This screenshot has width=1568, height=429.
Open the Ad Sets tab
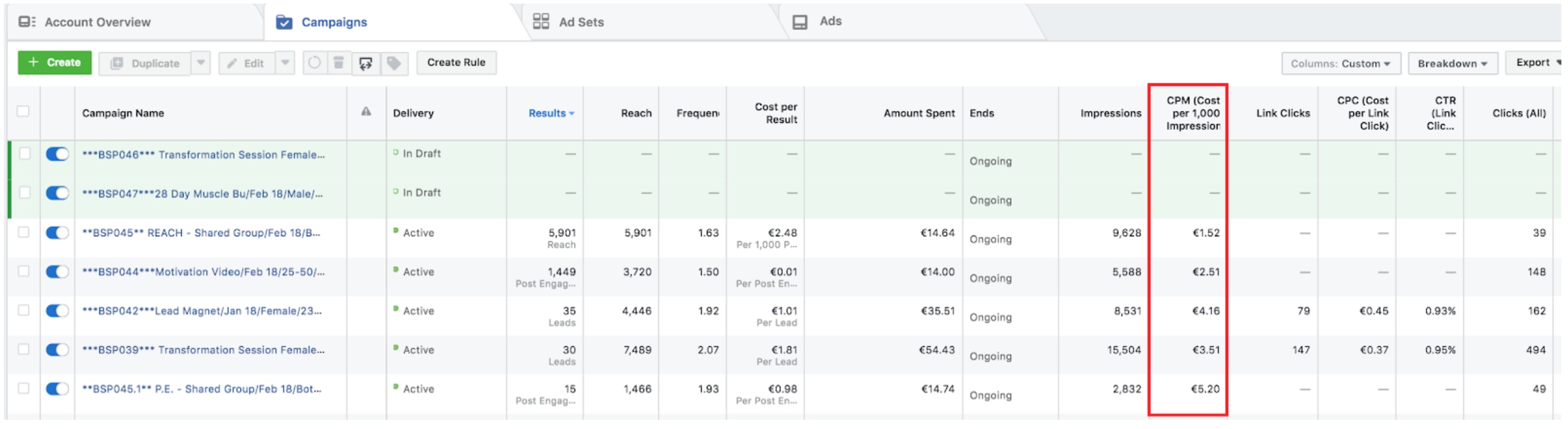click(x=581, y=22)
